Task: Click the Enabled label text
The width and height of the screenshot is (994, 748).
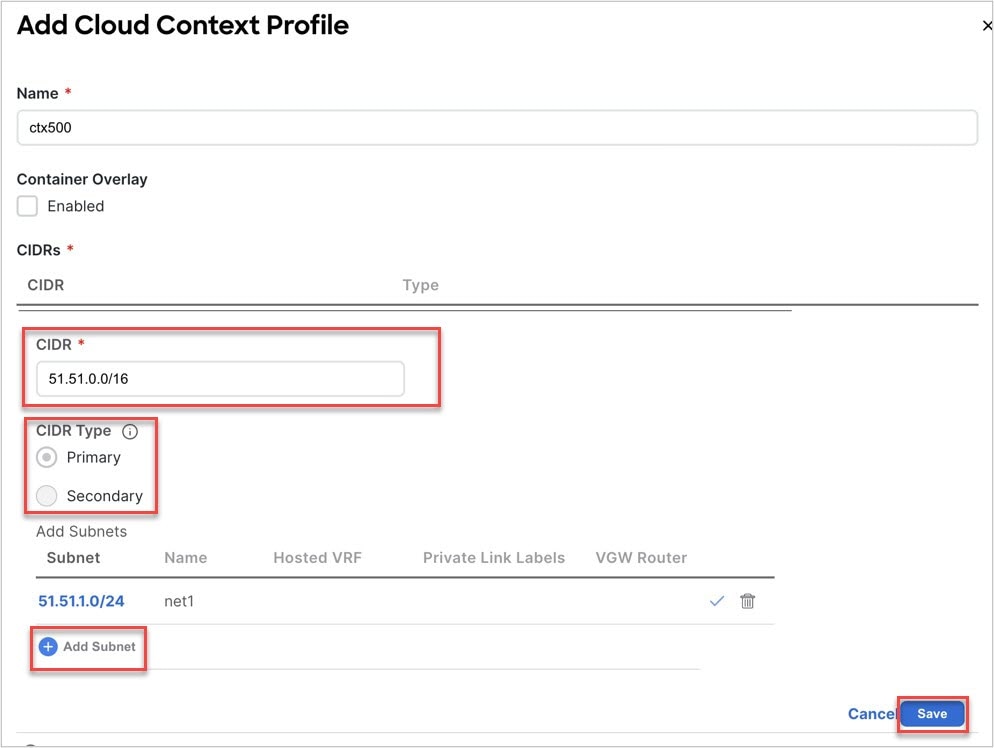Action: point(75,206)
